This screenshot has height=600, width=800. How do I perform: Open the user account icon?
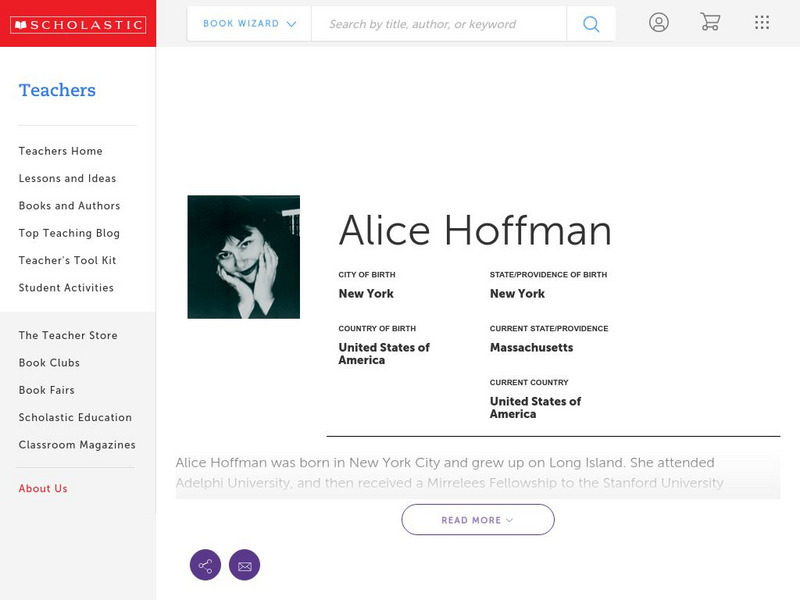pyautogui.click(x=658, y=23)
